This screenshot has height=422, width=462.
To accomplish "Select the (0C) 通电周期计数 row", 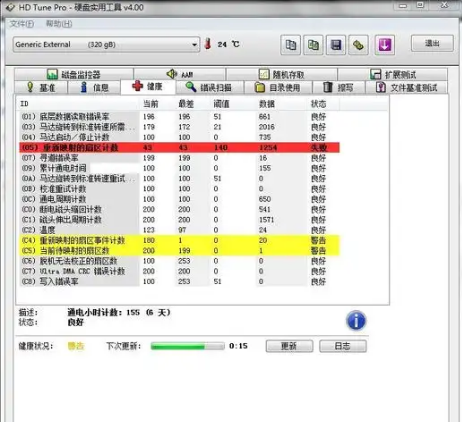I will click(x=179, y=199).
